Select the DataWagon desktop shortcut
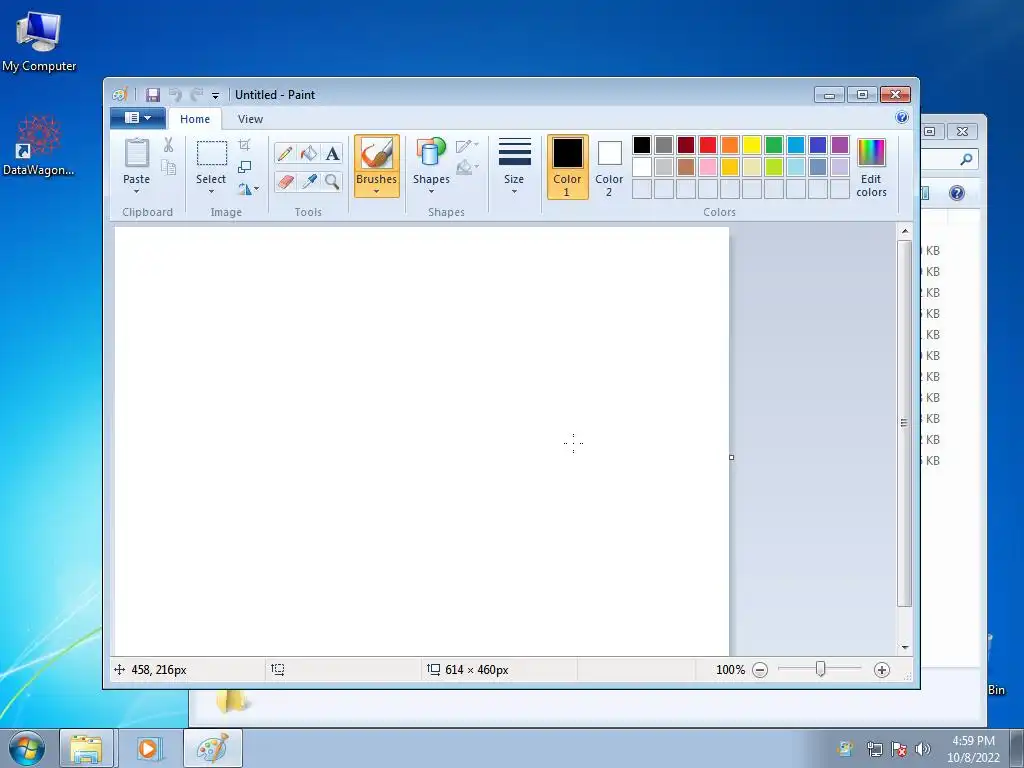This screenshot has height=768, width=1024. click(x=39, y=145)
